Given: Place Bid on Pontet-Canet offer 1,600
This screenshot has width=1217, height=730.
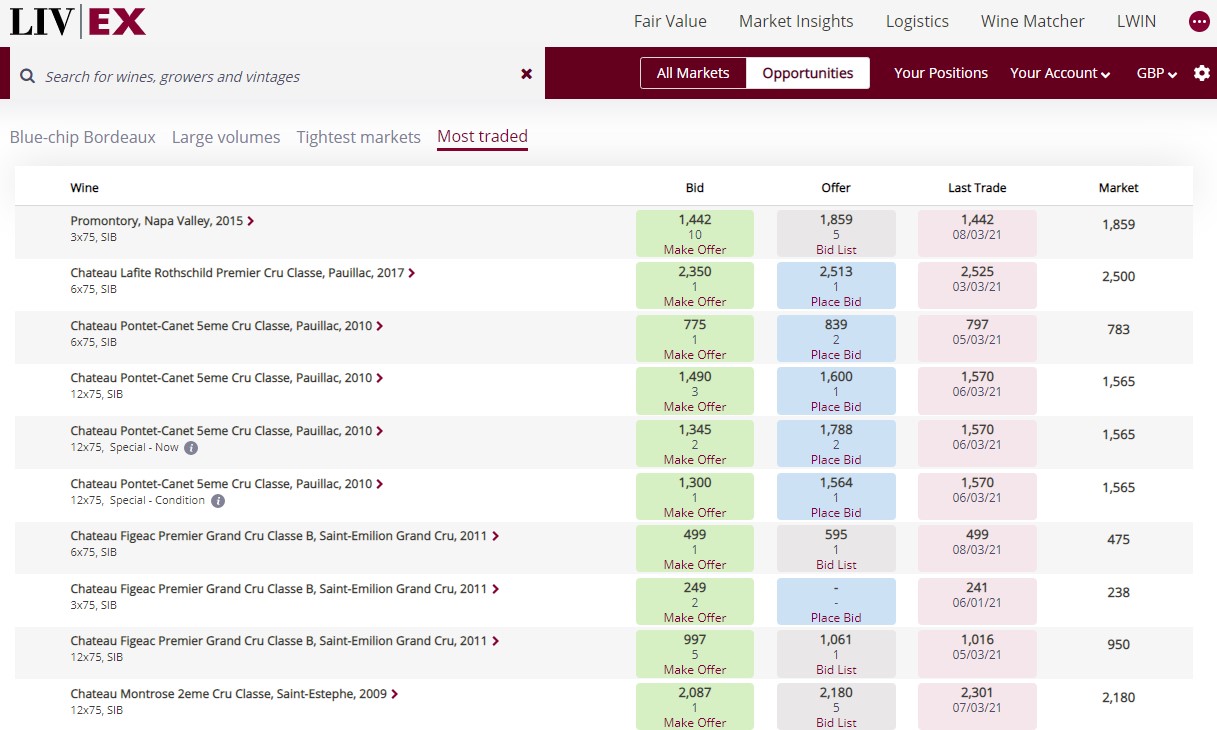Looking at the screenshot, I should click(836, 406).
